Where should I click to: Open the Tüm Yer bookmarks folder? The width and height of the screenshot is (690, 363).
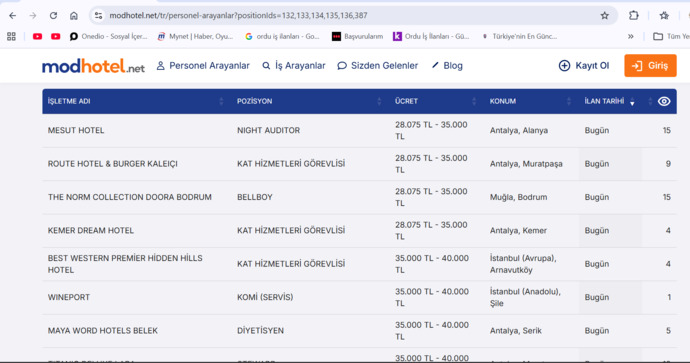point(671,37)
